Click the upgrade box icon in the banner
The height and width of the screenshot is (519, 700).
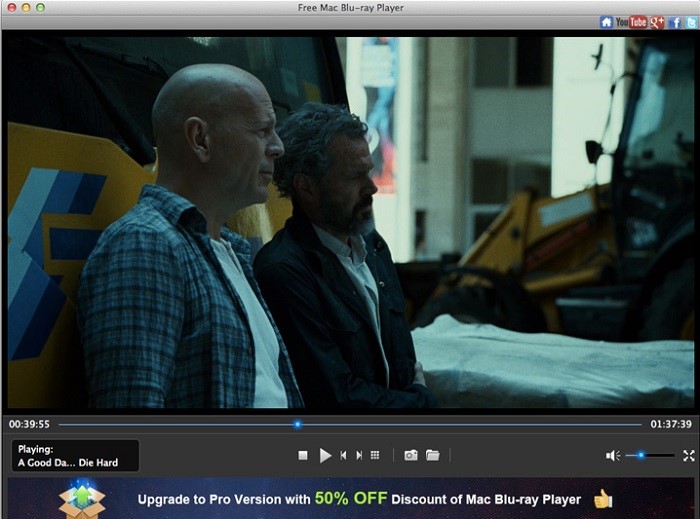(82, 499)
